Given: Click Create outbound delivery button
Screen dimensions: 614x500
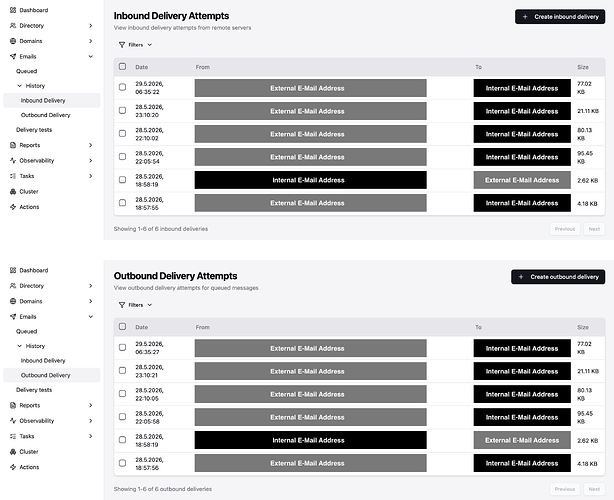Looking at the screenshot, I should tap(558, 277).
